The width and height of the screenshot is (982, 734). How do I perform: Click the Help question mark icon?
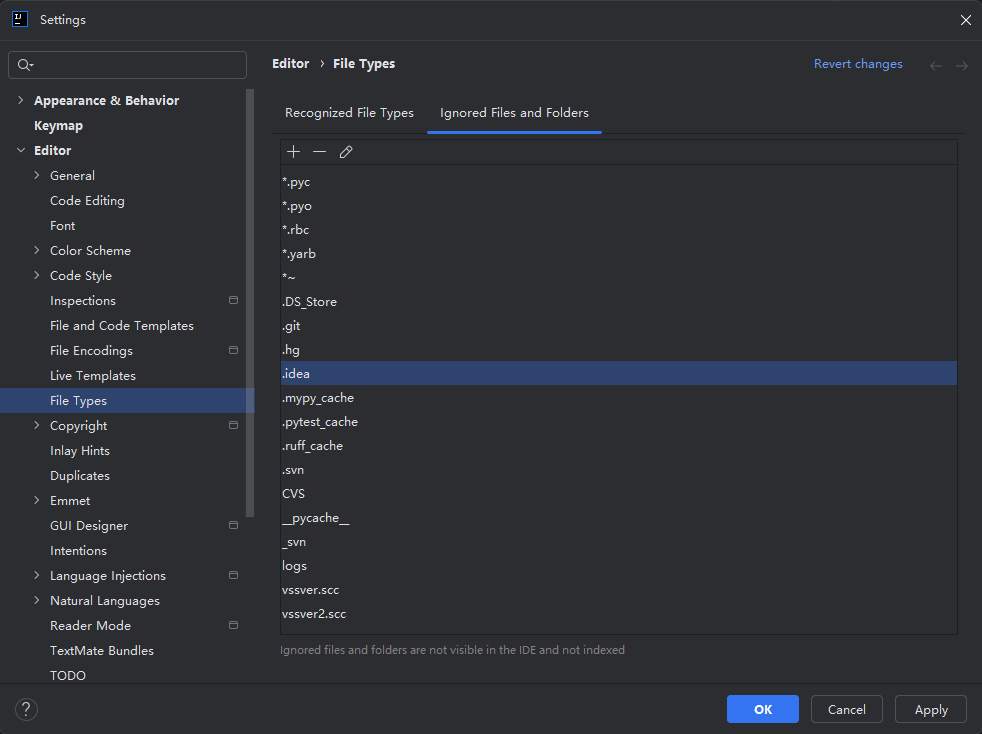pos(26,710)
